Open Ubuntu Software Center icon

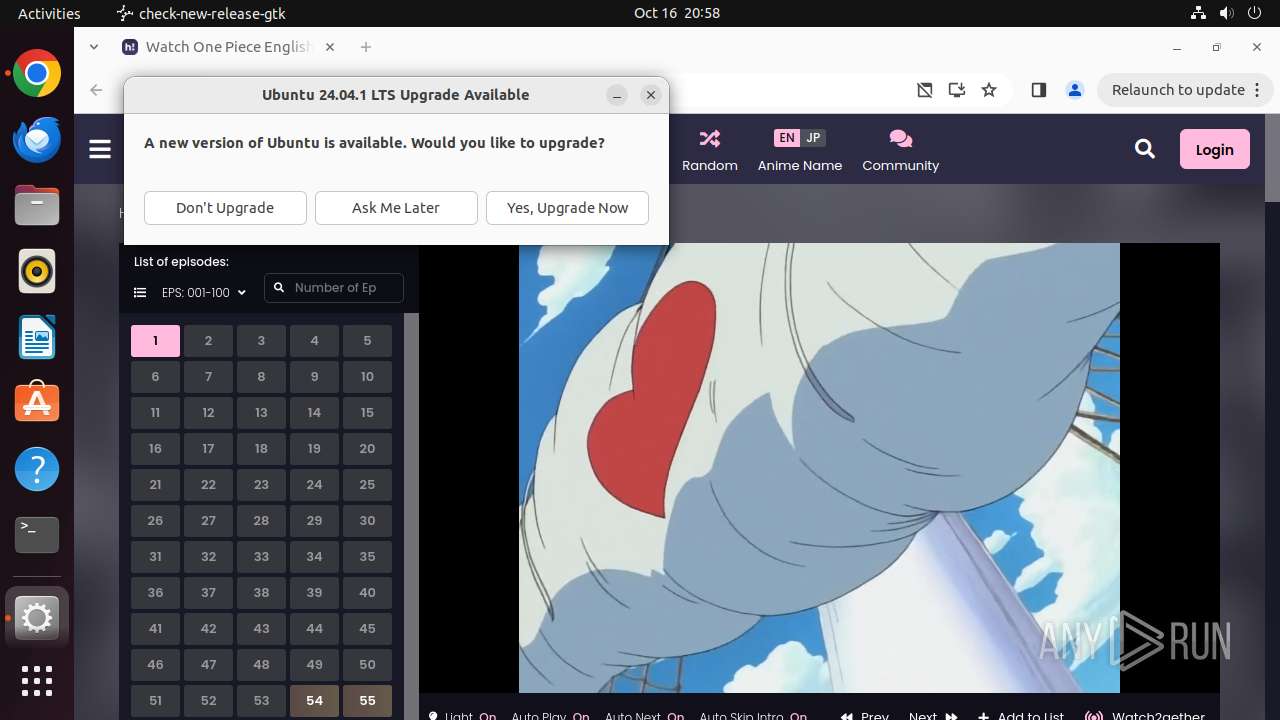37,402
